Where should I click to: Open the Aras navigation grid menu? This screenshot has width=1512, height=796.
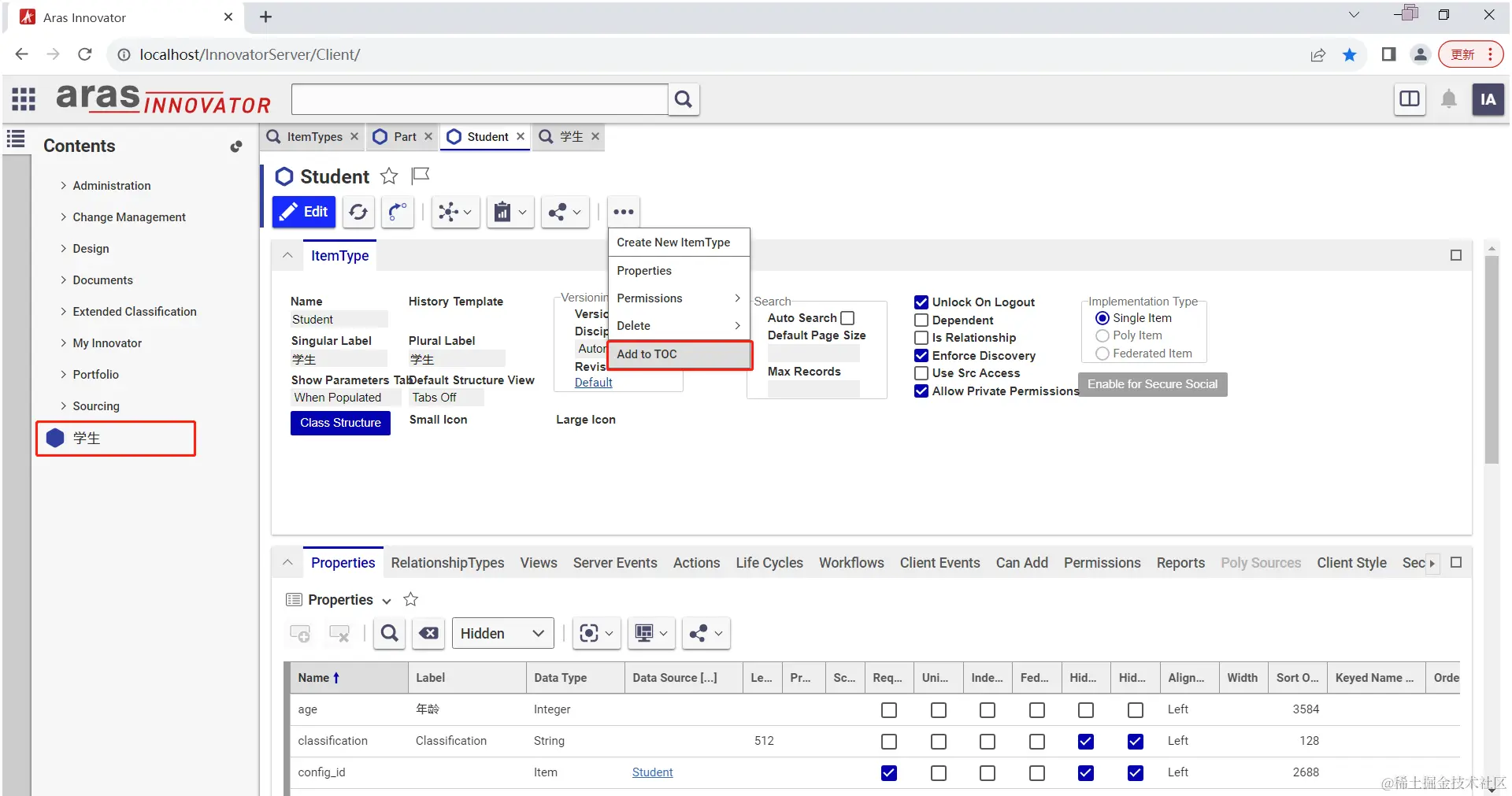coord(24,99)
